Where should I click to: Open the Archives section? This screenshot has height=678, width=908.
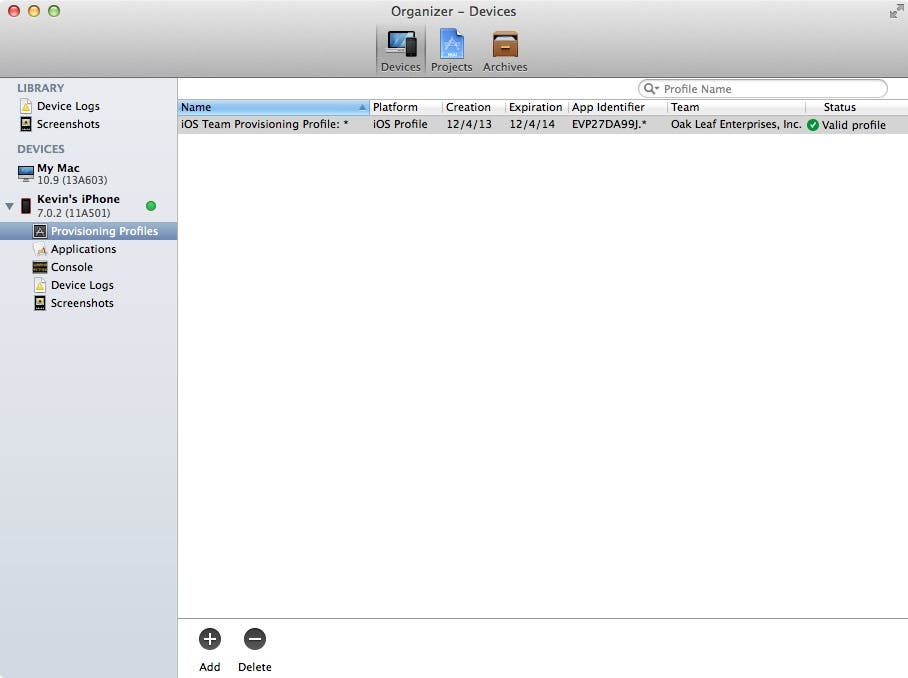tap(505, 50)
